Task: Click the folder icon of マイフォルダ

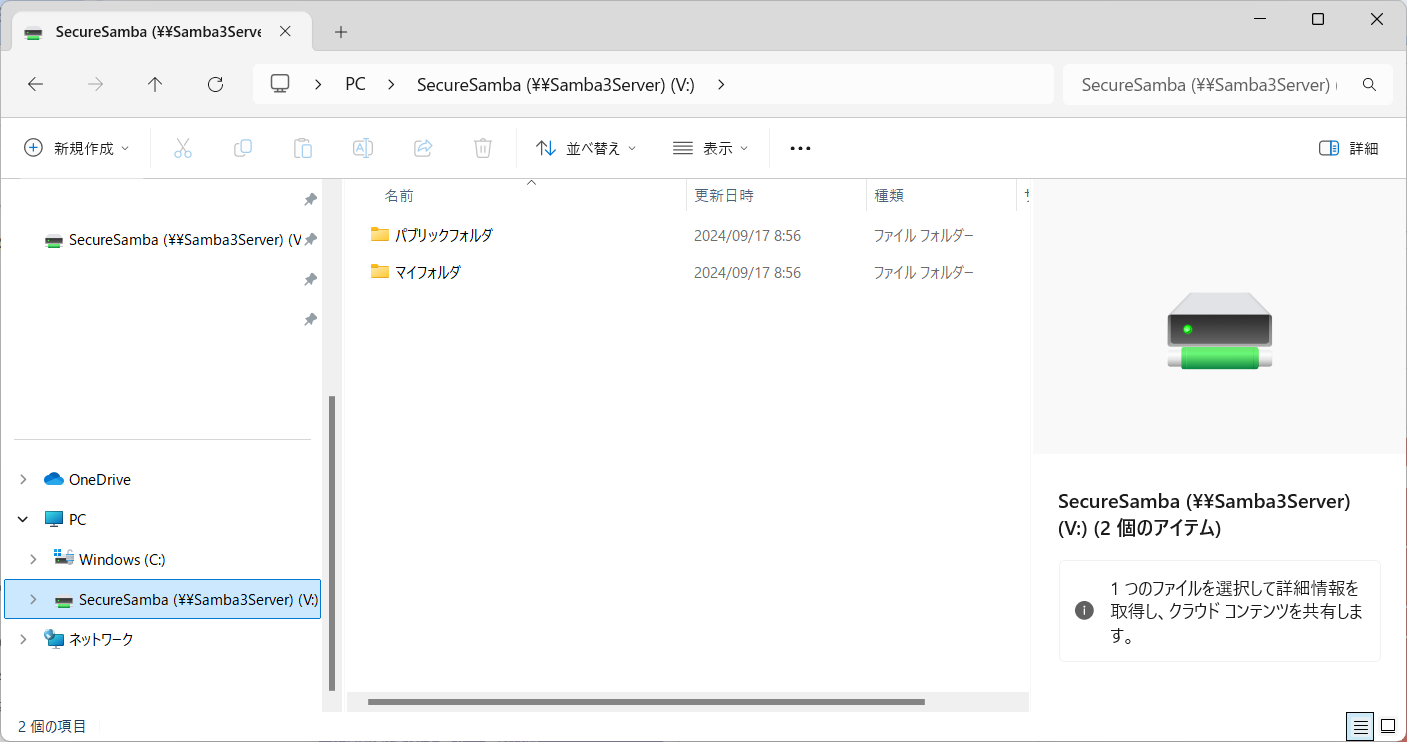Action: point(379,271)
